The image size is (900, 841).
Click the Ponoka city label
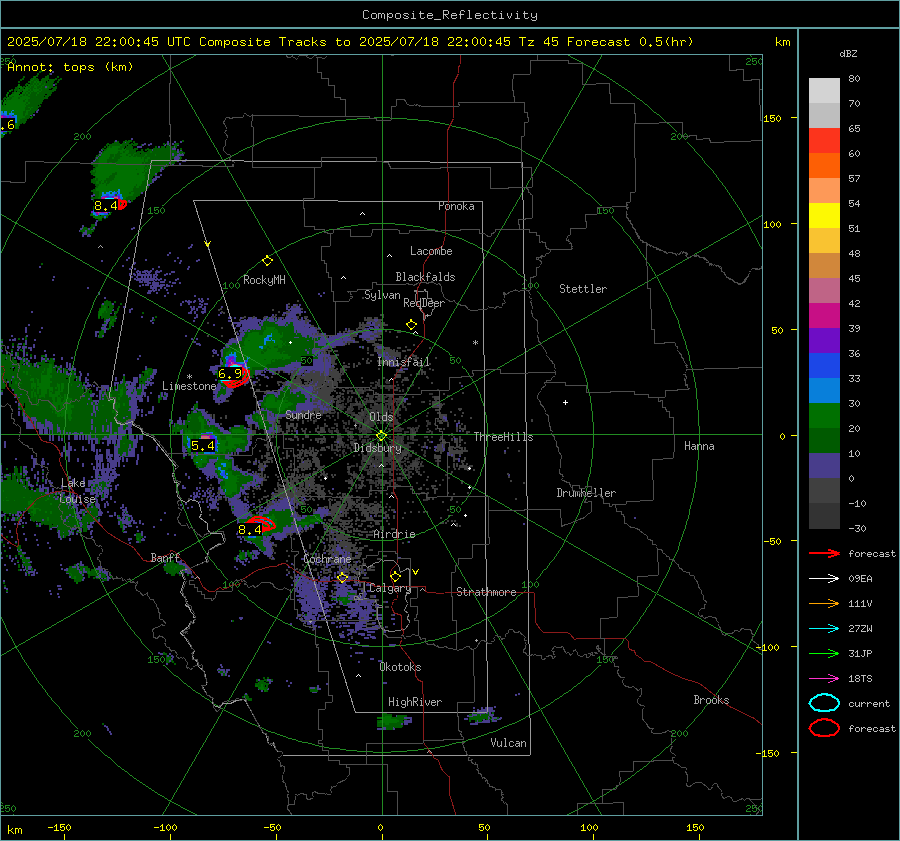click(x=456, y=206)
